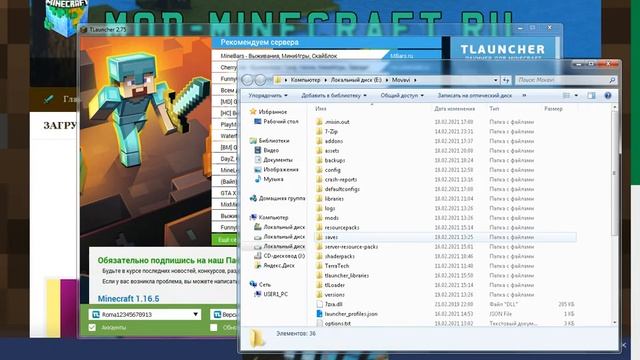640x360 pixels.
Task: Show more toolbar commands chevron
Action: point(524,96)
